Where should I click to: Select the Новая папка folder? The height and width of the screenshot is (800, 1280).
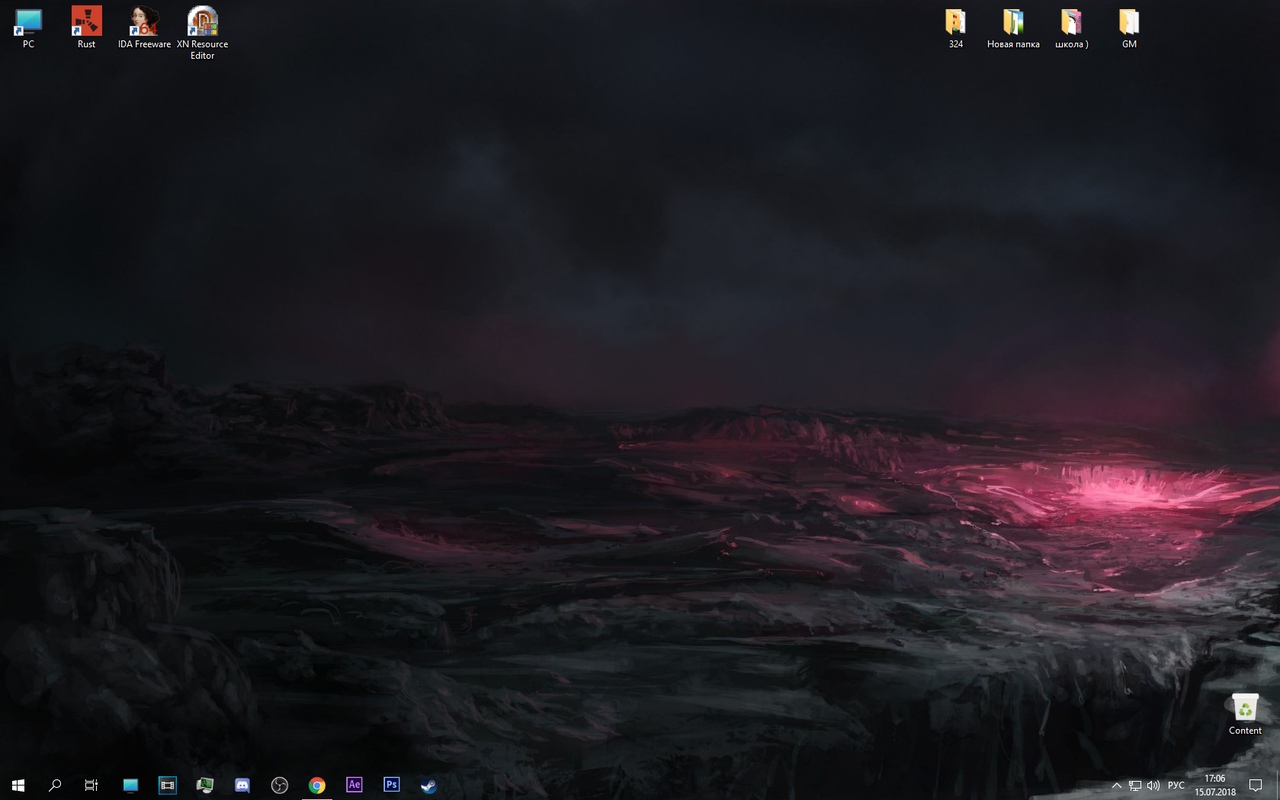click(1013, 29)
